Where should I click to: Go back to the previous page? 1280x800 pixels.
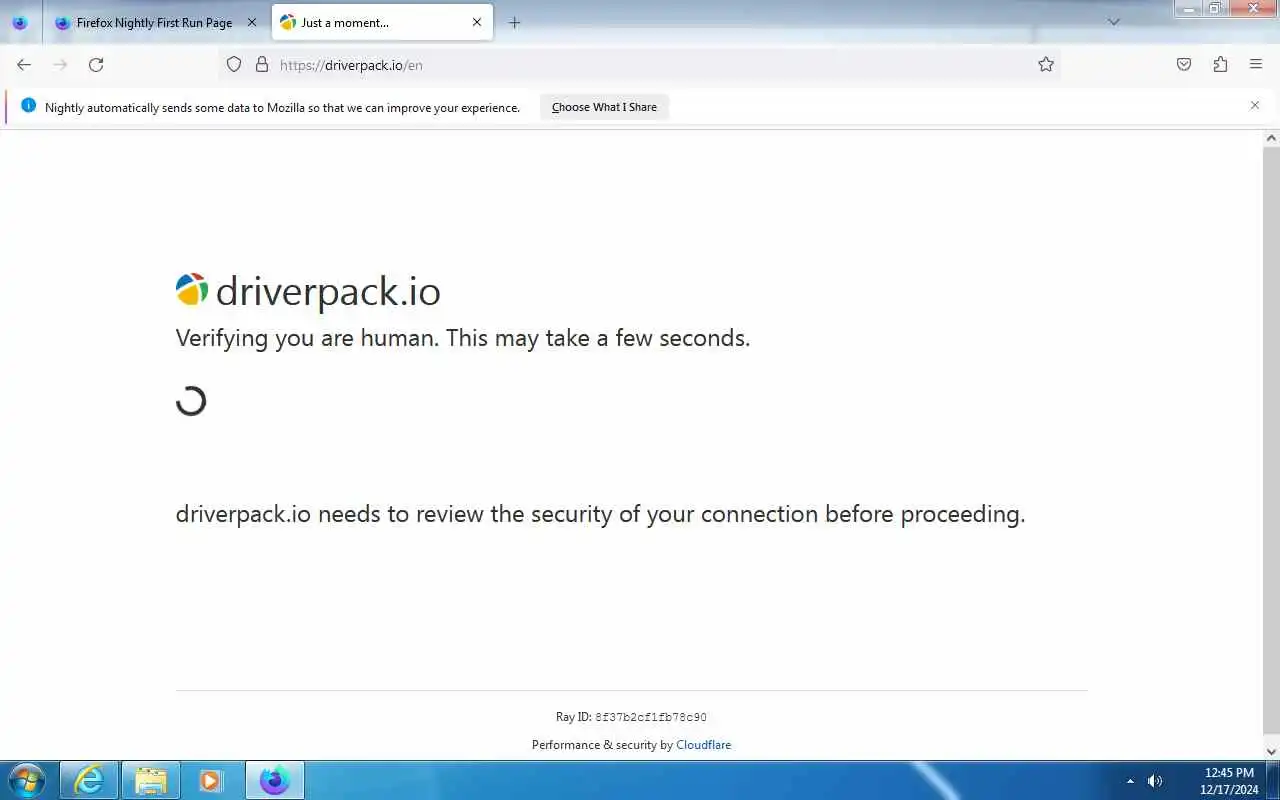point(24,65)
